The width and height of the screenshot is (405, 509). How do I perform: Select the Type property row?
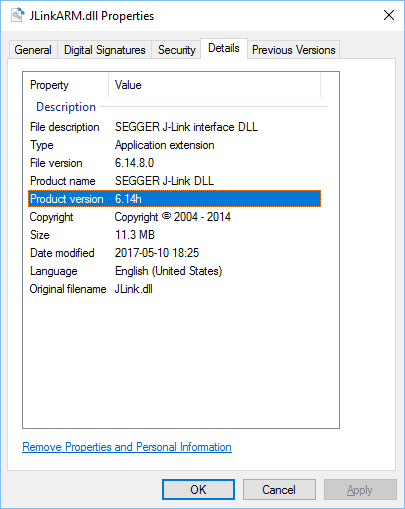tap(174, 145)
